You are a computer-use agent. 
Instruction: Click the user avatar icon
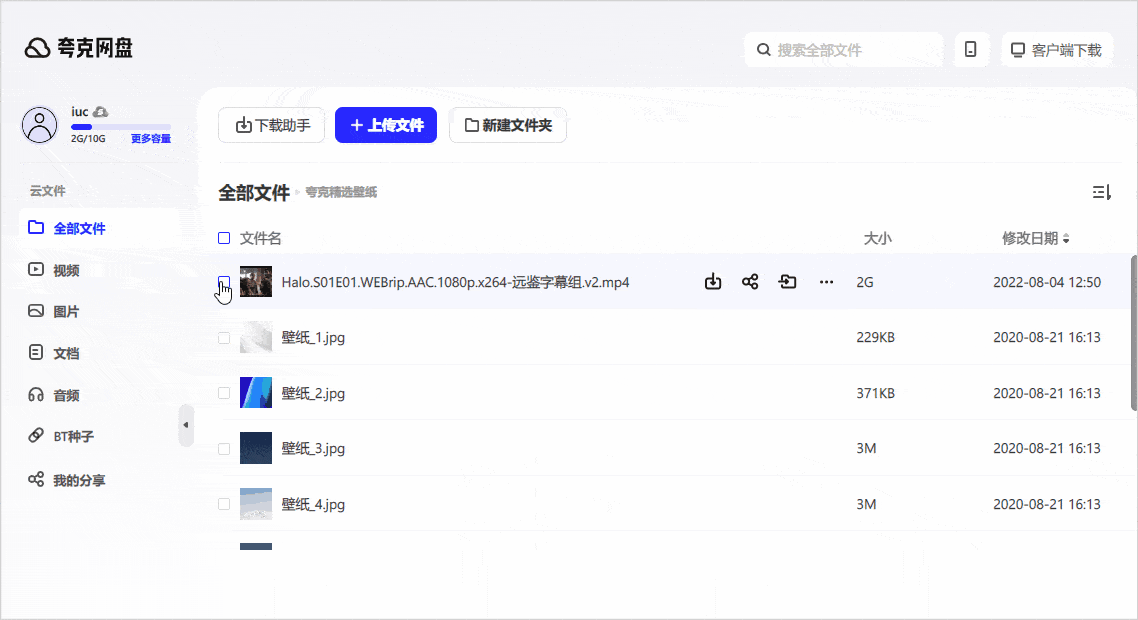coord(40,125)
